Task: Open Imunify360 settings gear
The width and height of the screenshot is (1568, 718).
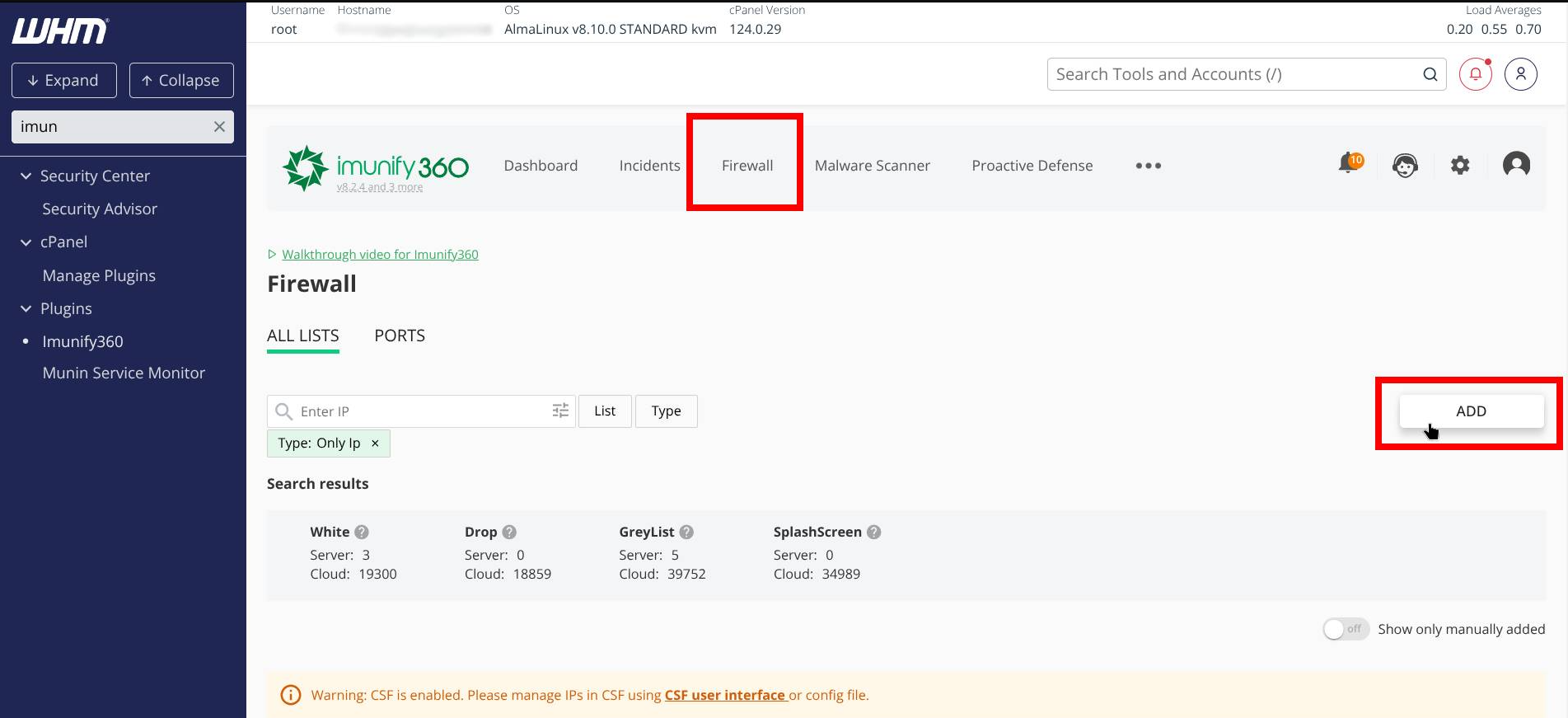Action: [1460, 166]
